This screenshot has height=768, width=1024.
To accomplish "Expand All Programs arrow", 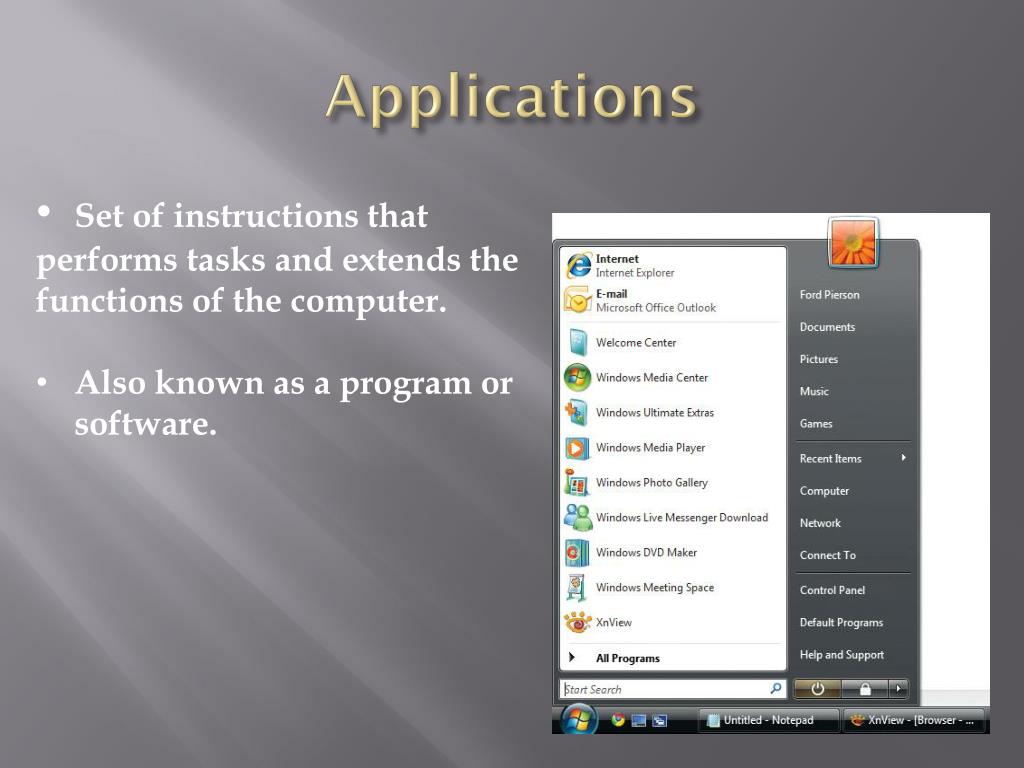I will coord(571,658).
